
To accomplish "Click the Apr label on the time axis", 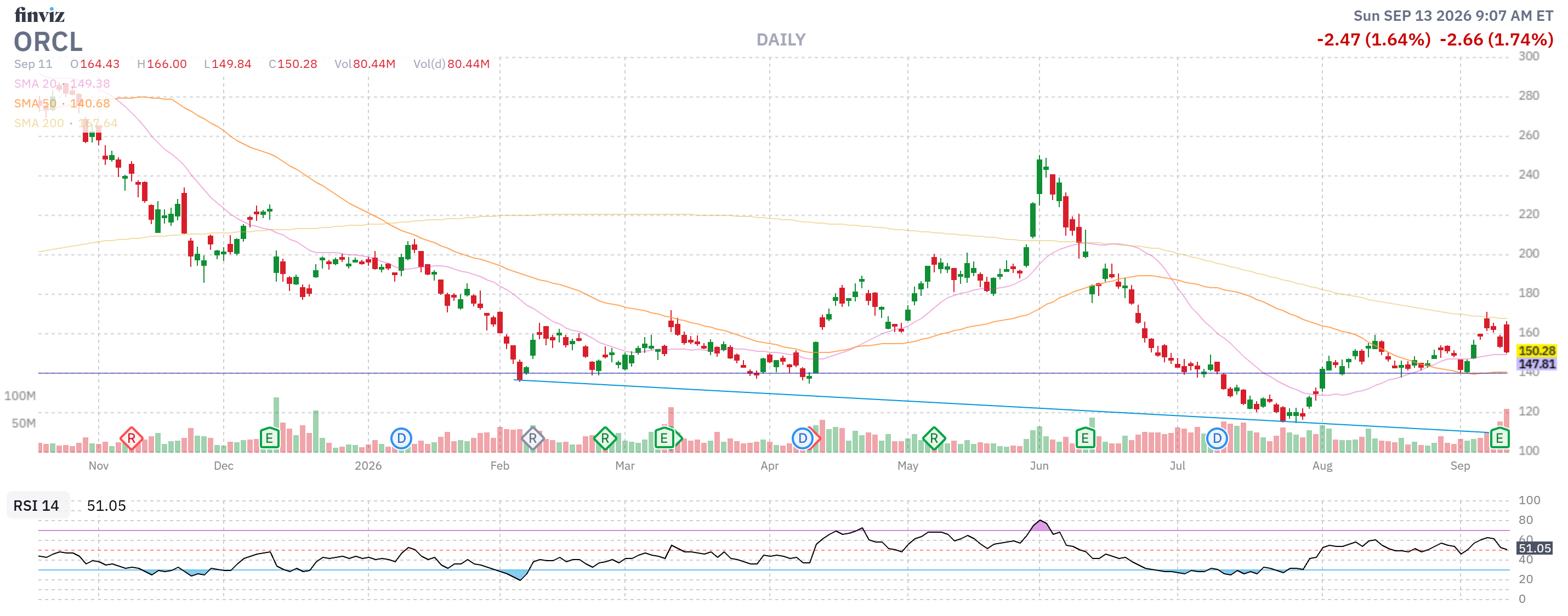I will (769, 466).
